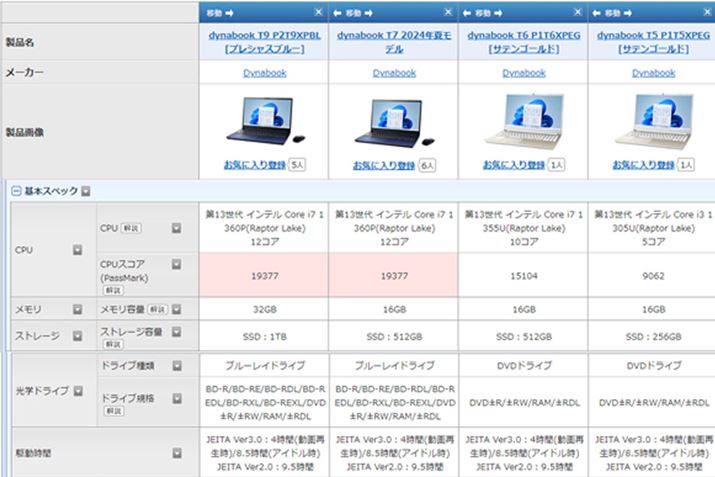Click Dynabook maker link under T7

click(x=394, y=73)
